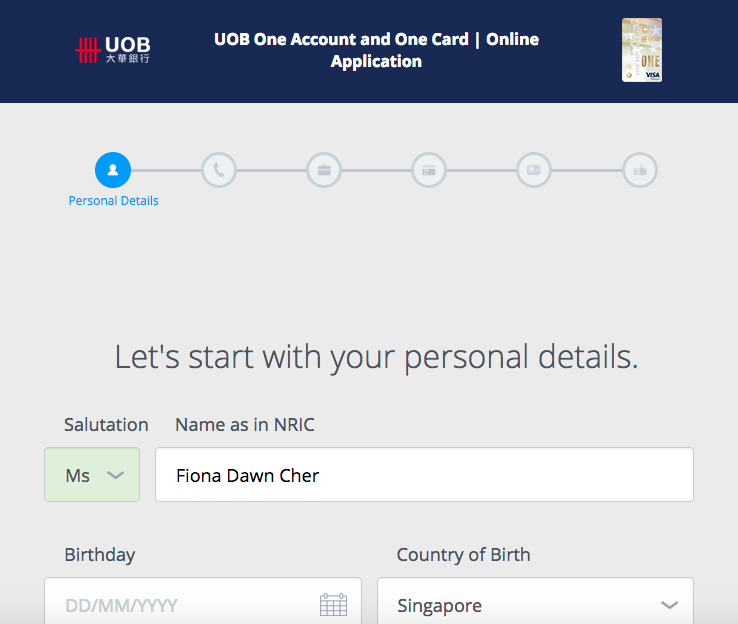Open the credit card step icon
The height and width of the screenshot is (624, 738).
(429, 170)
